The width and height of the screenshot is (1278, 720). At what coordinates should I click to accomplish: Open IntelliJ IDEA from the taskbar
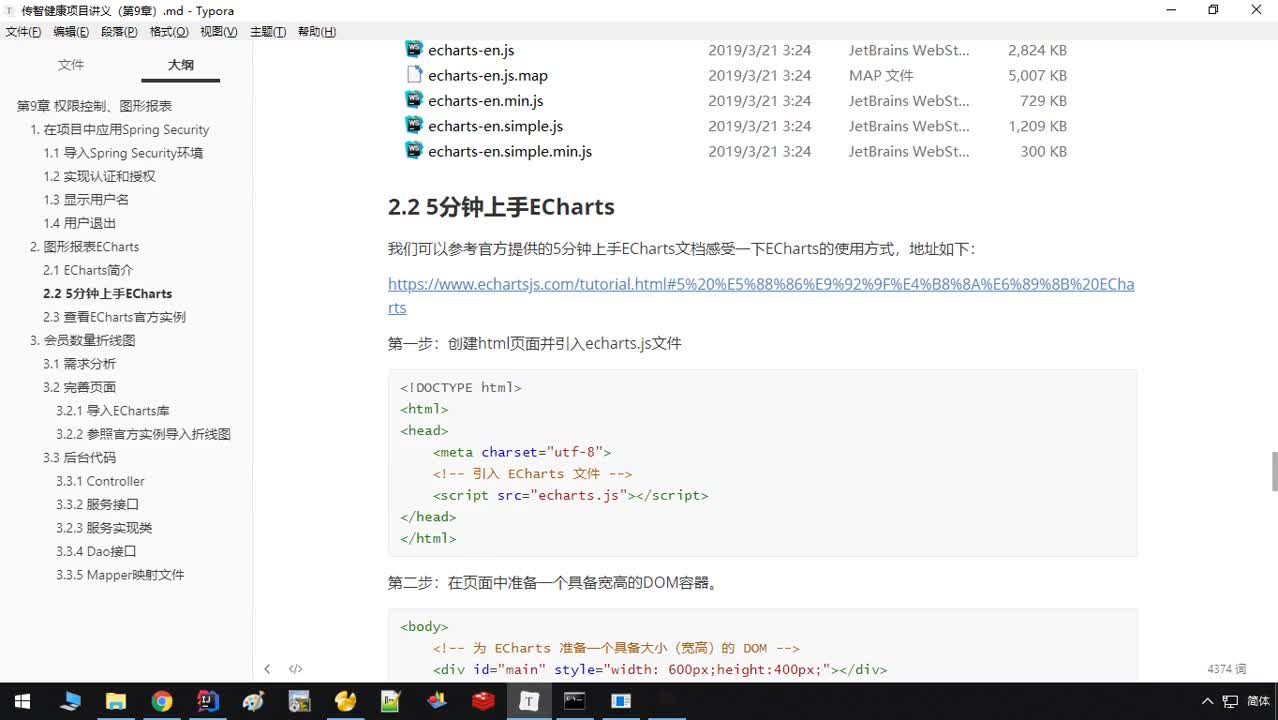(x=208, y=701)
